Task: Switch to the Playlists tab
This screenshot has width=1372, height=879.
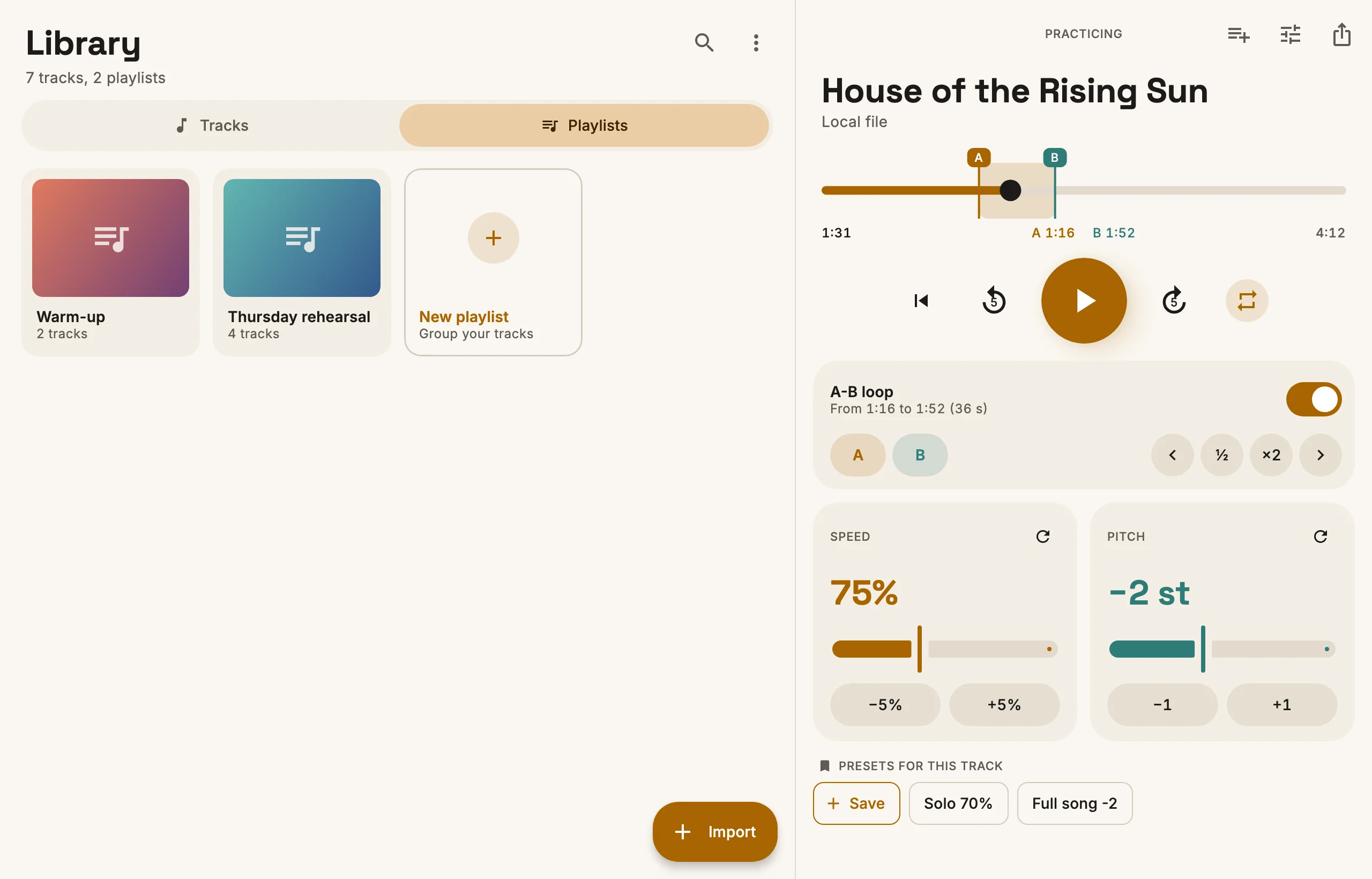Action: pyautogui.click(x=584, y=125)
